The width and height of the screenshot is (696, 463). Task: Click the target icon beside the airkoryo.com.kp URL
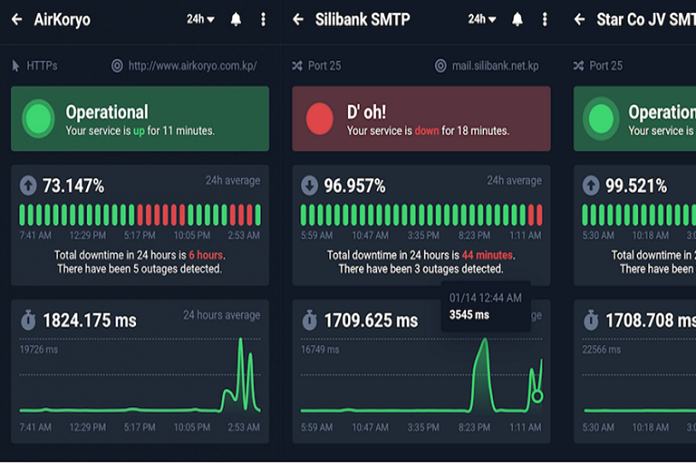point(117,66)
